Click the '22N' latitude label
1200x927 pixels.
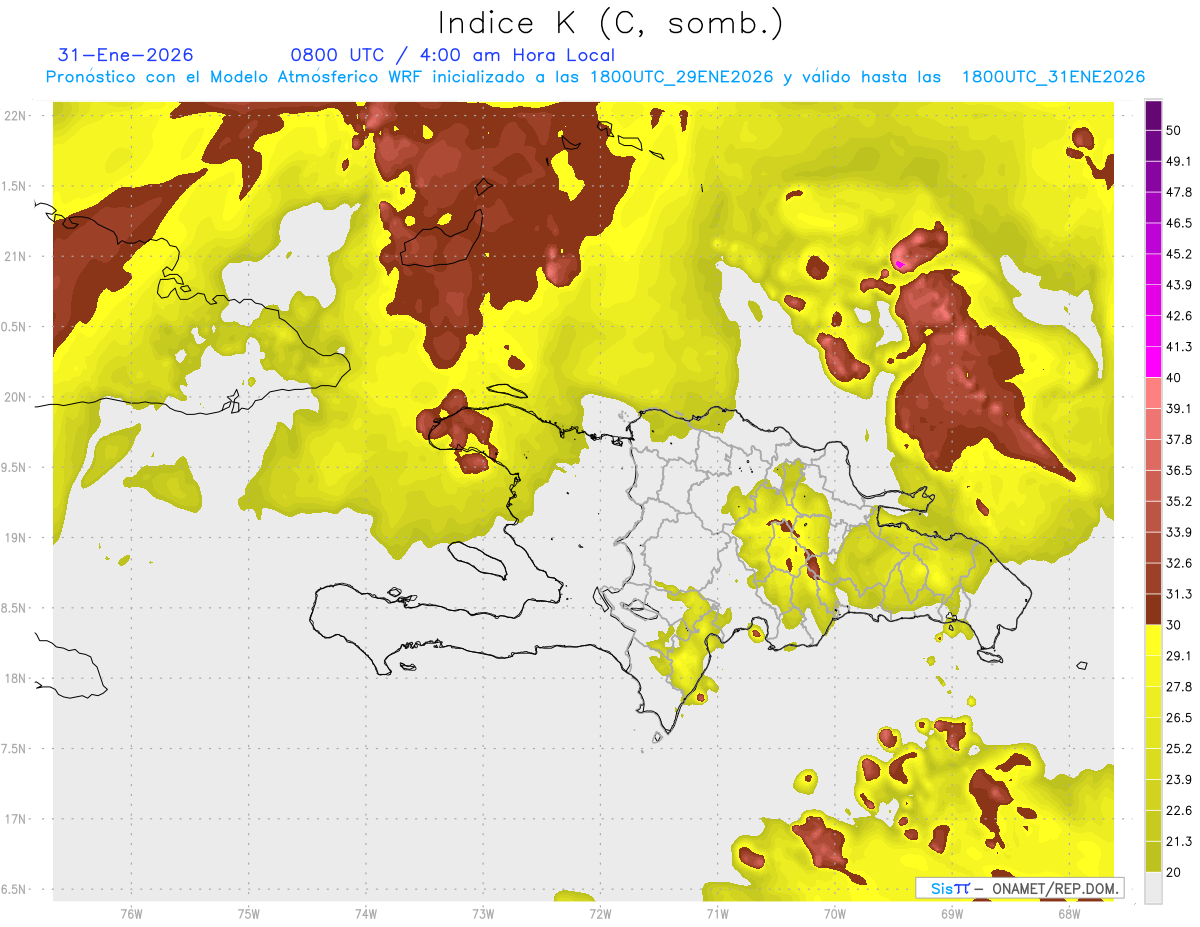click(x=16, y=115)
